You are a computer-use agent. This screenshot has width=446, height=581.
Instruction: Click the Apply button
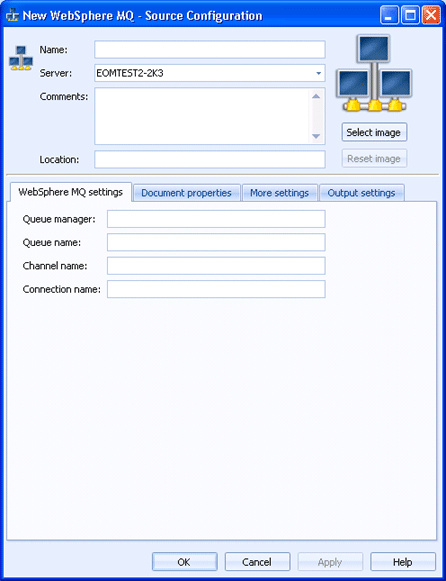click(330, 562)
